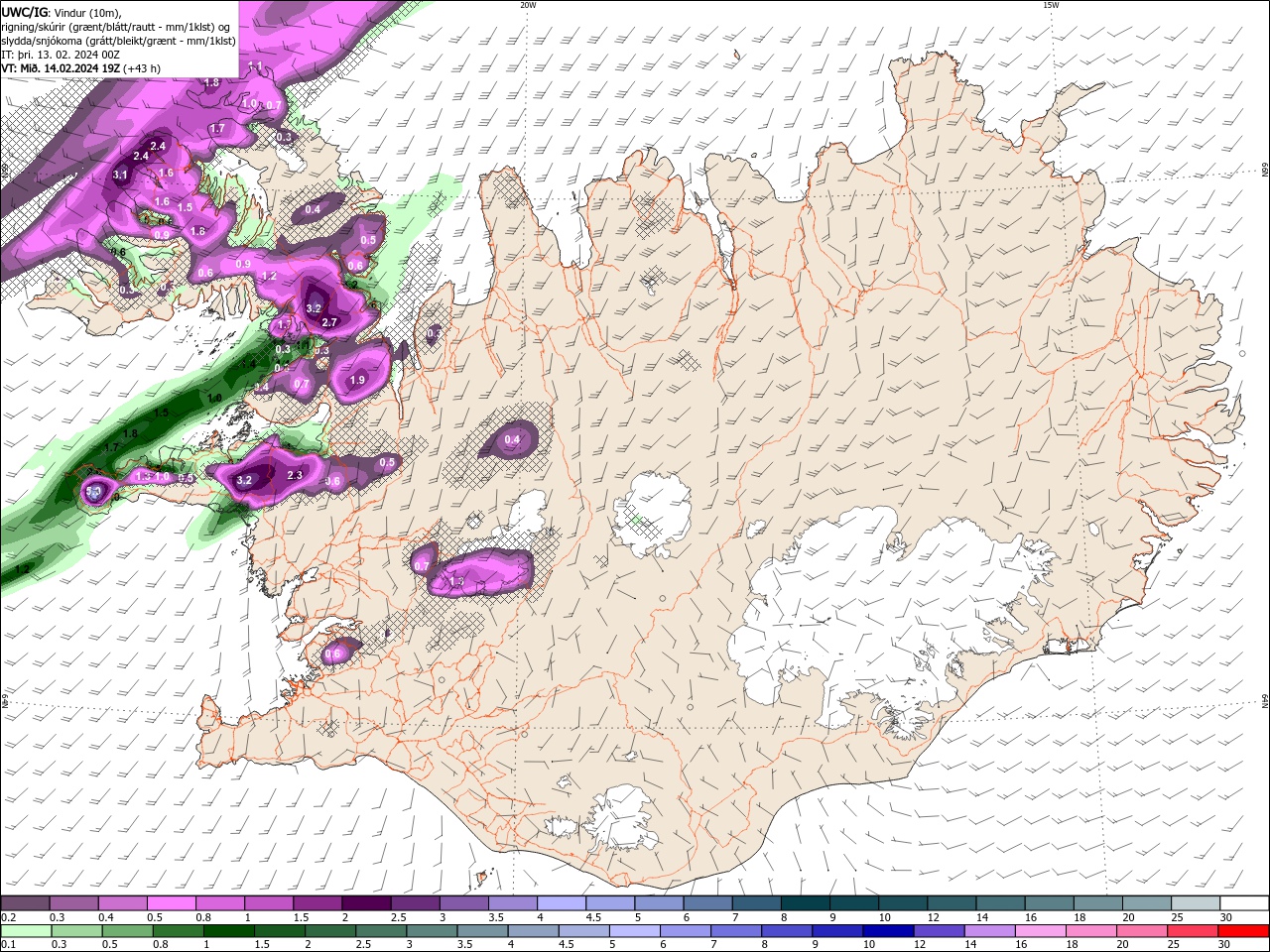Click the valid time 'VT: Mið. 14.02.2024 19Z (+43 h)'
The image size is (1270, 952).
(x=82, y=68)
